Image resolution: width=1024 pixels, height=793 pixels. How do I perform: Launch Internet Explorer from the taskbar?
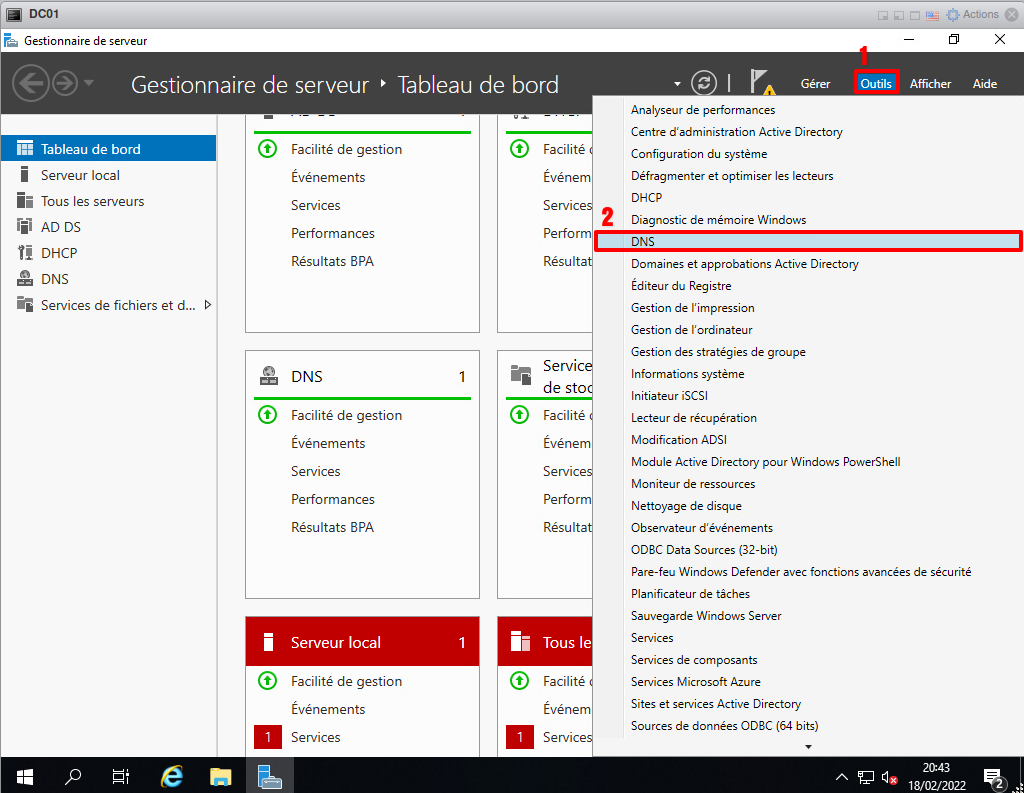pos(173,776)
